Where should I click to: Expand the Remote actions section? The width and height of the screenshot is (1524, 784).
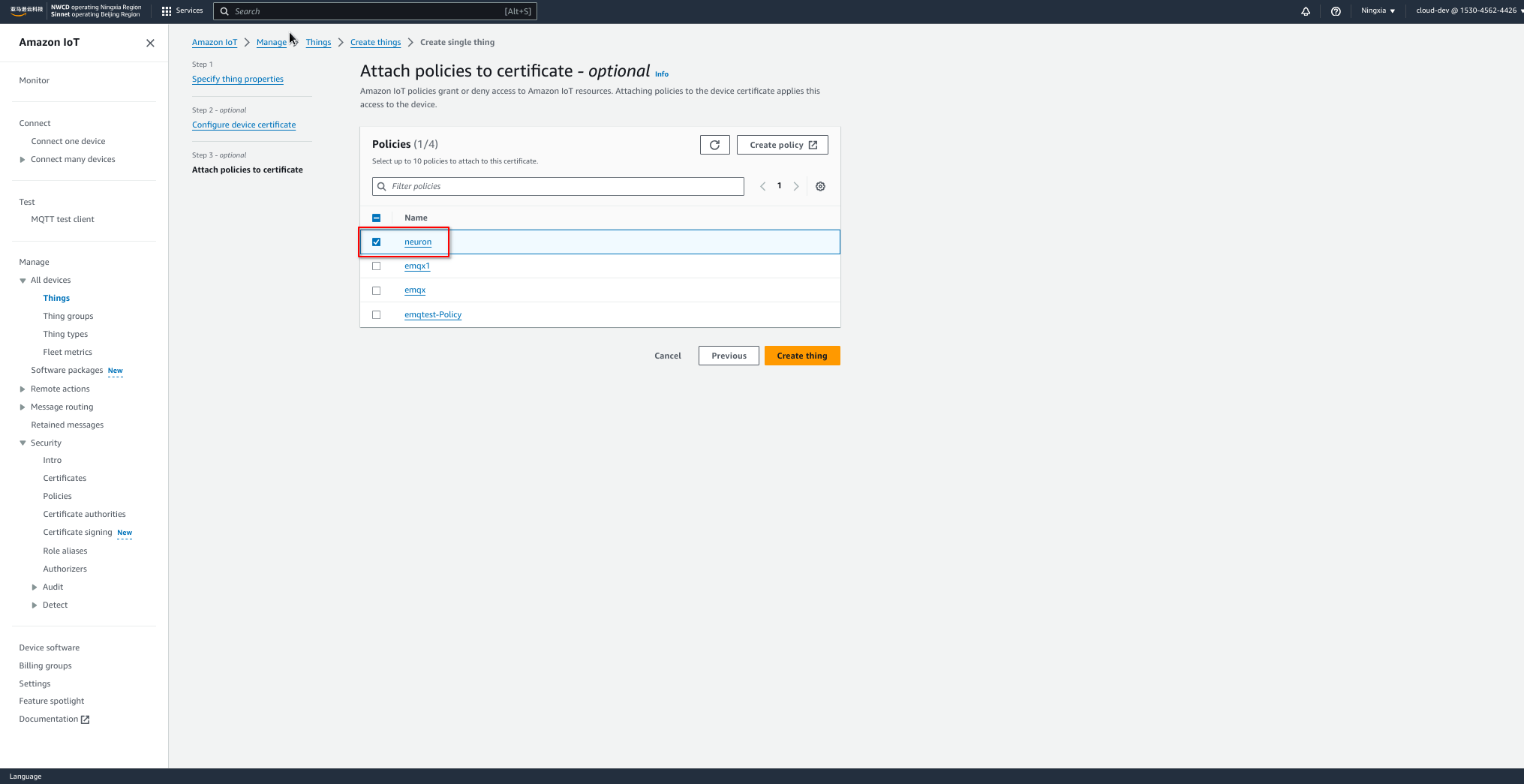point(22,389)
